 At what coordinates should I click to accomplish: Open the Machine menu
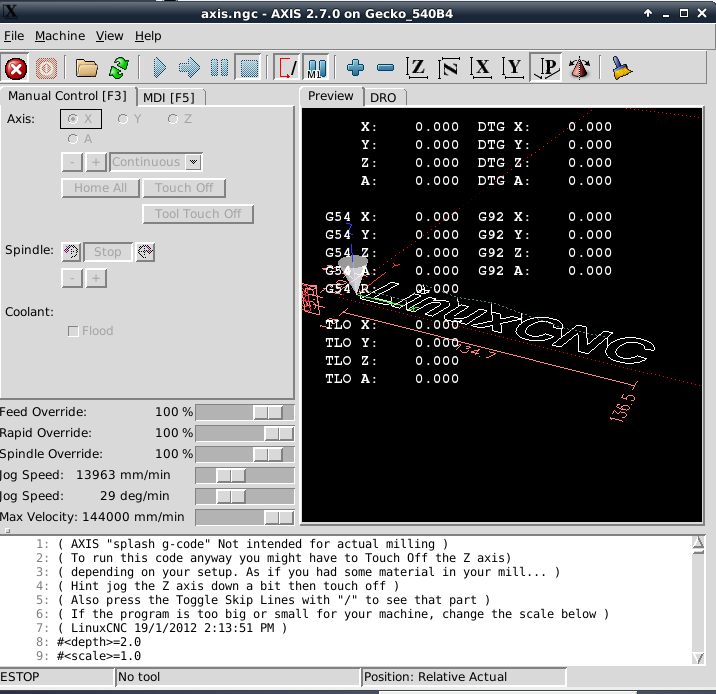[60, 36]
